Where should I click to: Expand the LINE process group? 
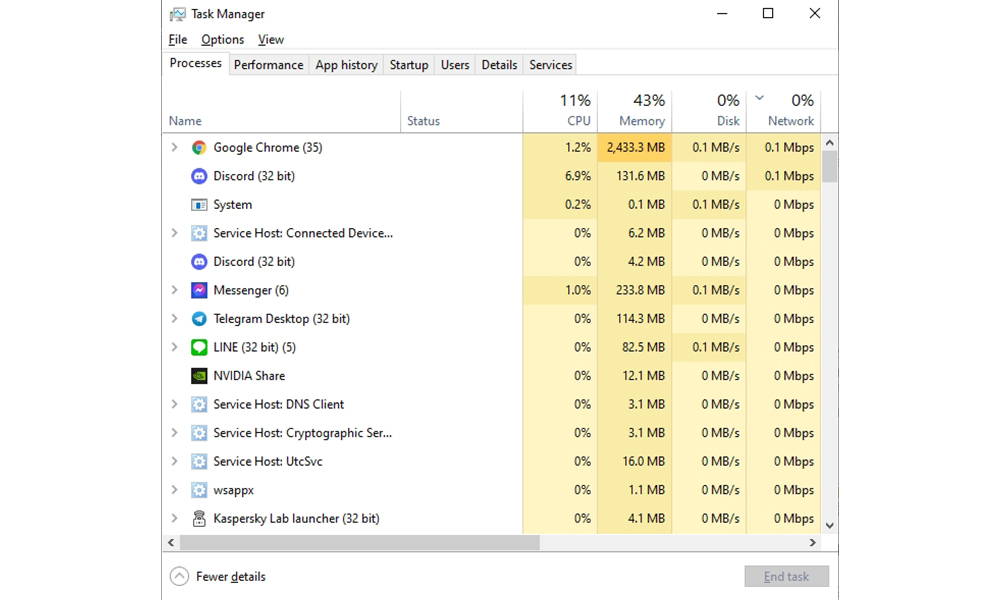tap(174, 348)
